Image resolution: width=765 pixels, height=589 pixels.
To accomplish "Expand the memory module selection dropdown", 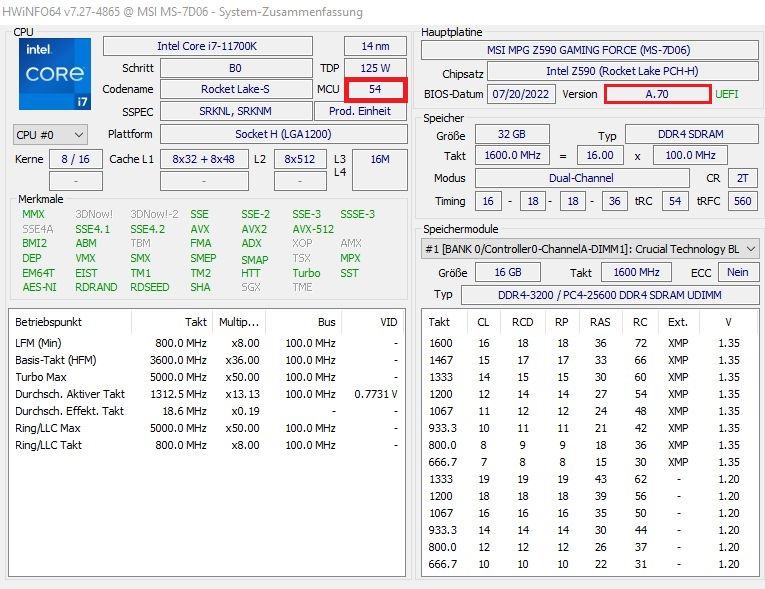I will point(590,249).
